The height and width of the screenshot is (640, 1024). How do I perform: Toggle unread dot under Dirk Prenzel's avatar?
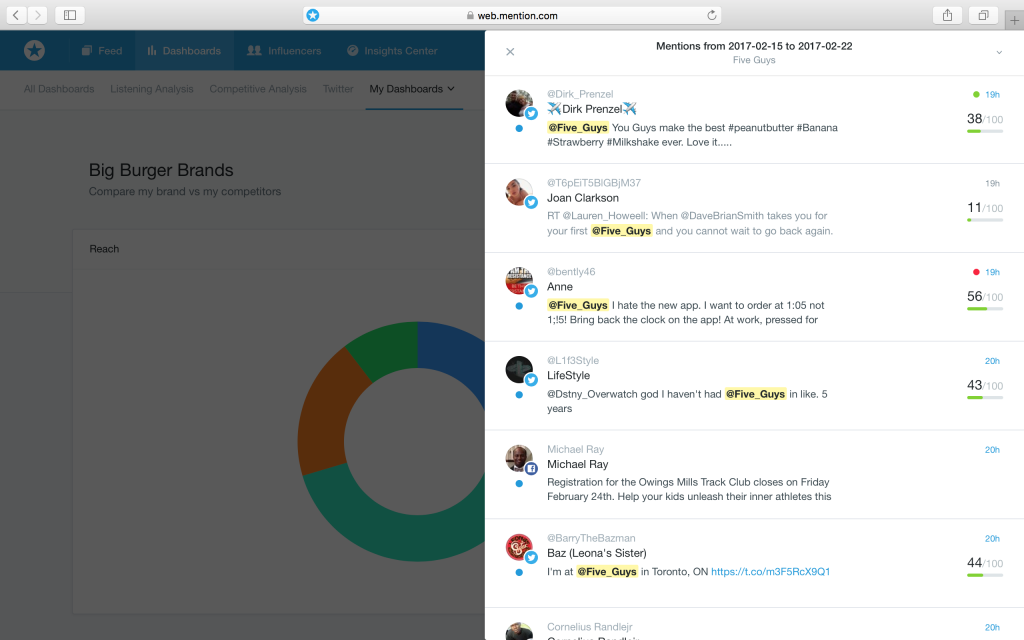pos(519,129)
